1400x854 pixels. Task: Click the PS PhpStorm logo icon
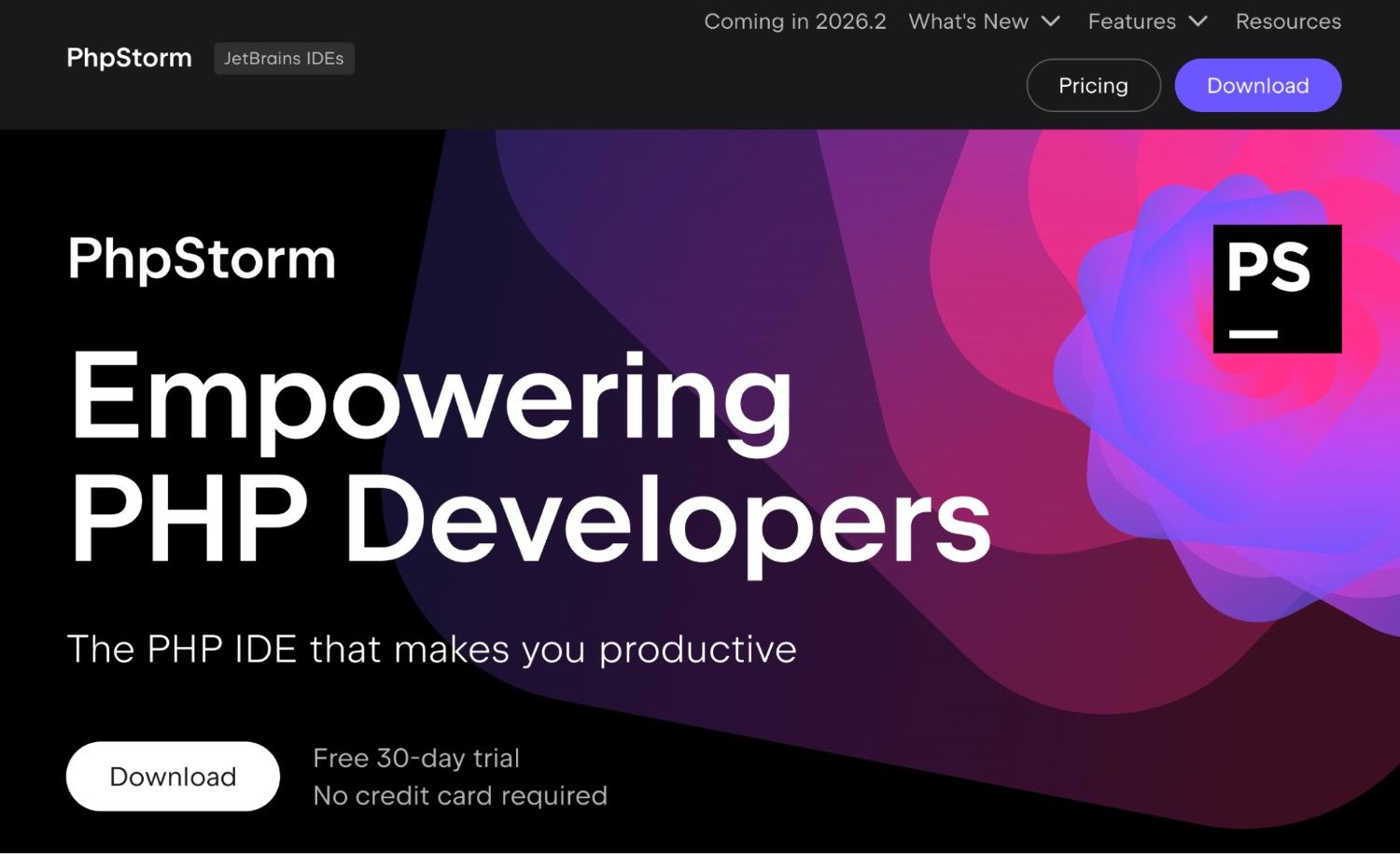click(x=1277, y=288)
